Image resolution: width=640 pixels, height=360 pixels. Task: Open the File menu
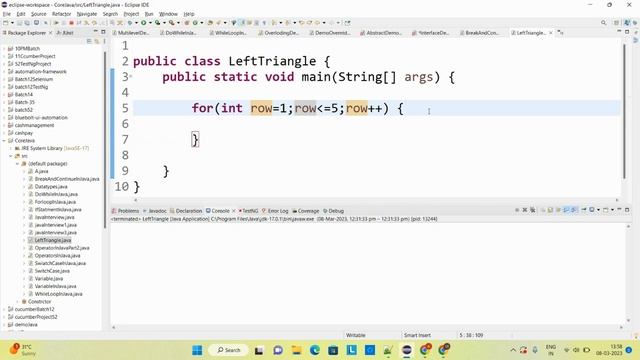coord(7,14)
